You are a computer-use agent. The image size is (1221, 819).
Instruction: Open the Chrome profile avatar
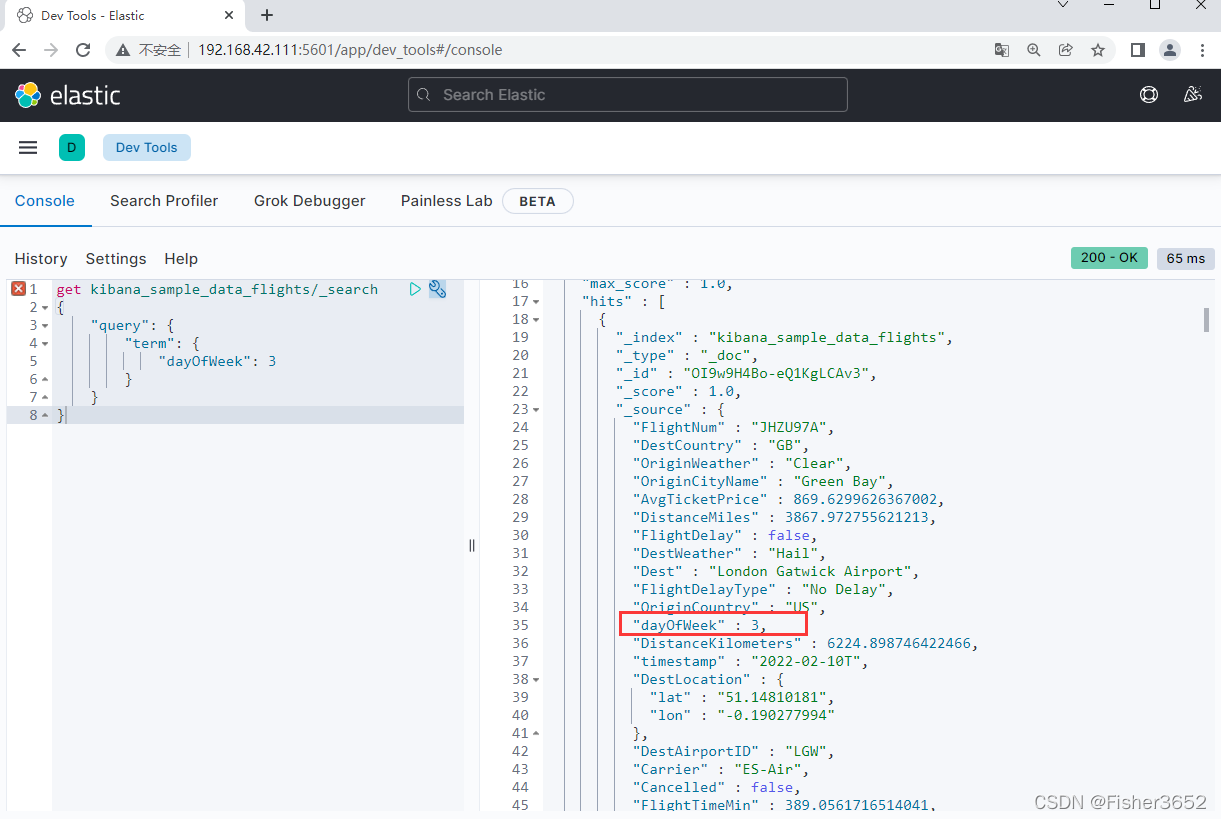pyautogui.click(x=1169, y=50)
